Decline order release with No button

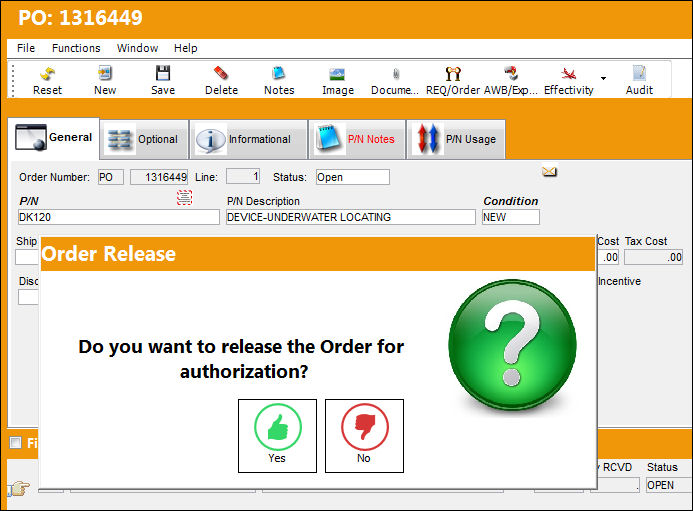coord(364,436)
